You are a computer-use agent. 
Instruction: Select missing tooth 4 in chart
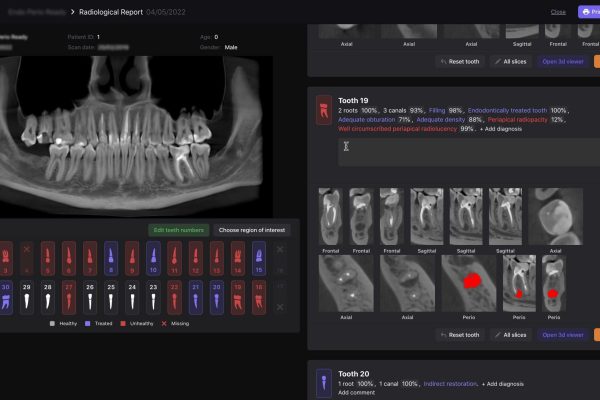pyautogui.click(x=26, y=258)
